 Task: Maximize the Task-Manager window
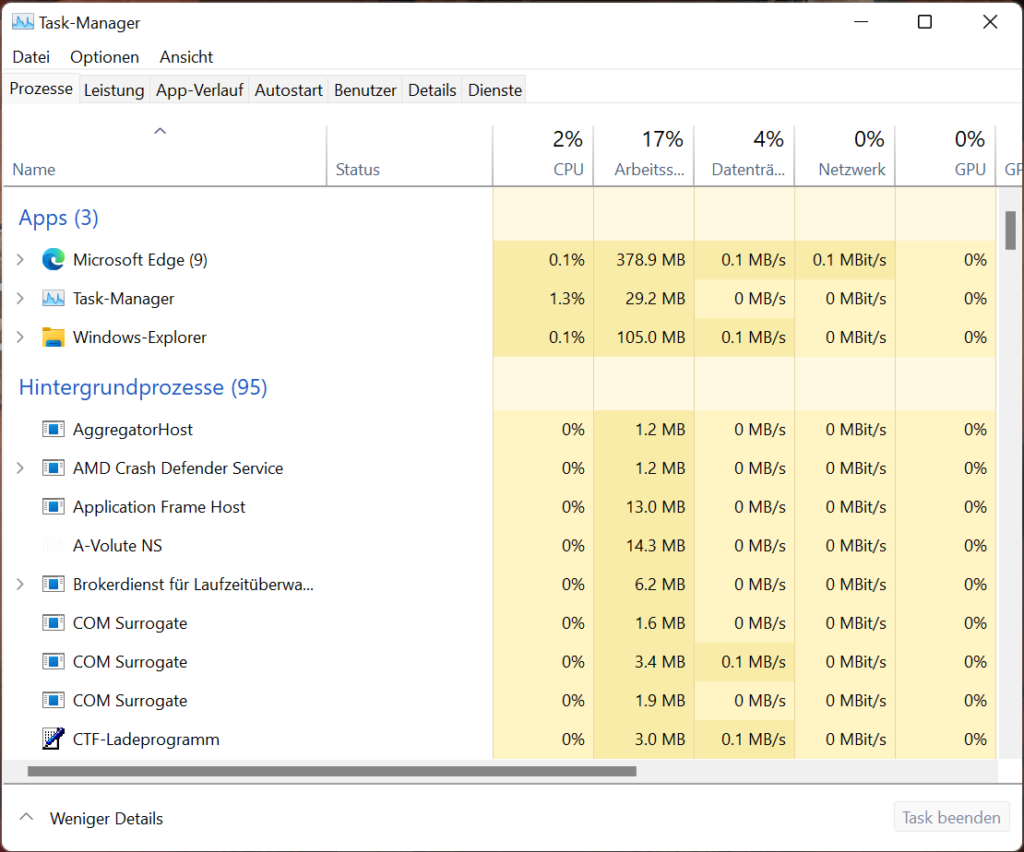925,22
